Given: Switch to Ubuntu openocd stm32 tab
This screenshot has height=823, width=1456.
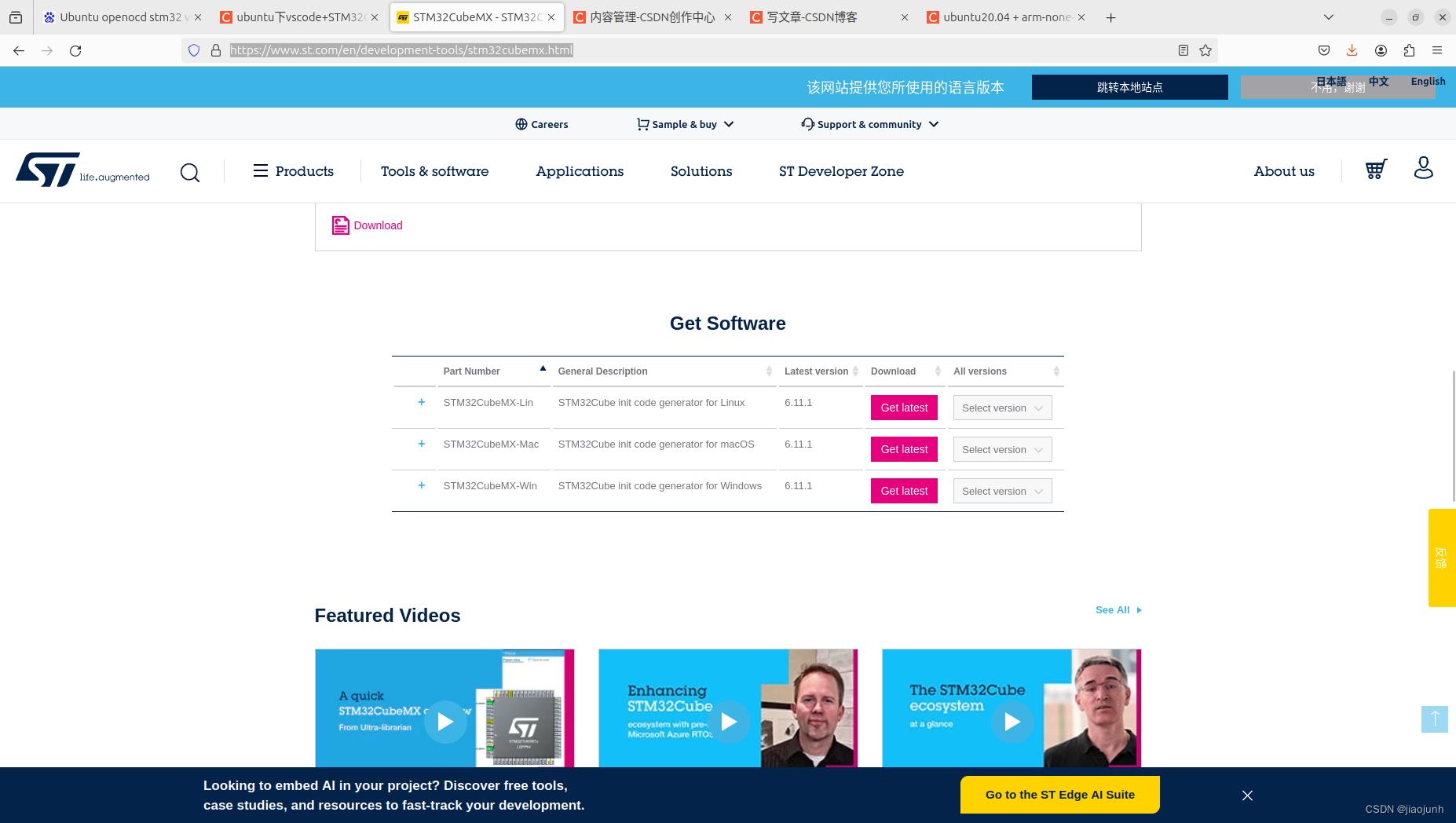Looking at the screenshot, I should point(122,17).
